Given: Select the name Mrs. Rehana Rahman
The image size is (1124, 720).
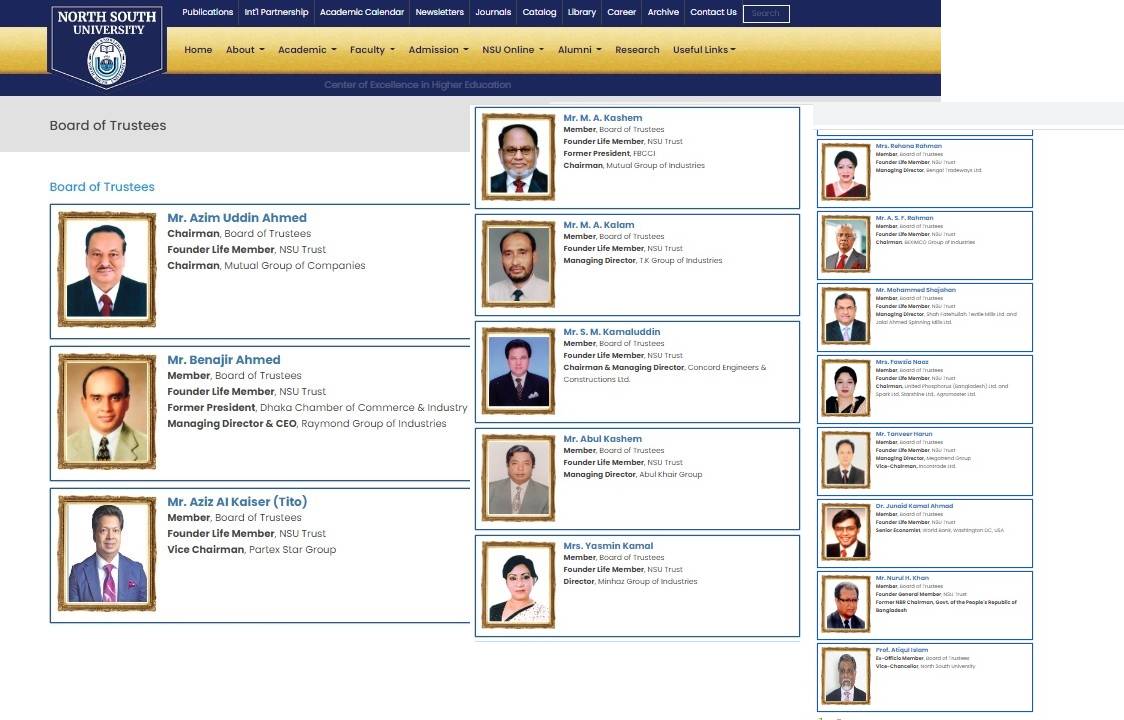Looking at the screenshot, I should pyautogui.click(x=908, y=146).
